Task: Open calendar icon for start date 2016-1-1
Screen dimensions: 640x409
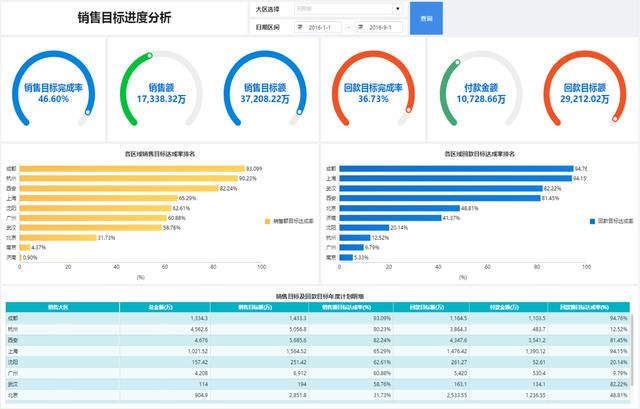Action: pyautogui.click(x=300, y=27)
